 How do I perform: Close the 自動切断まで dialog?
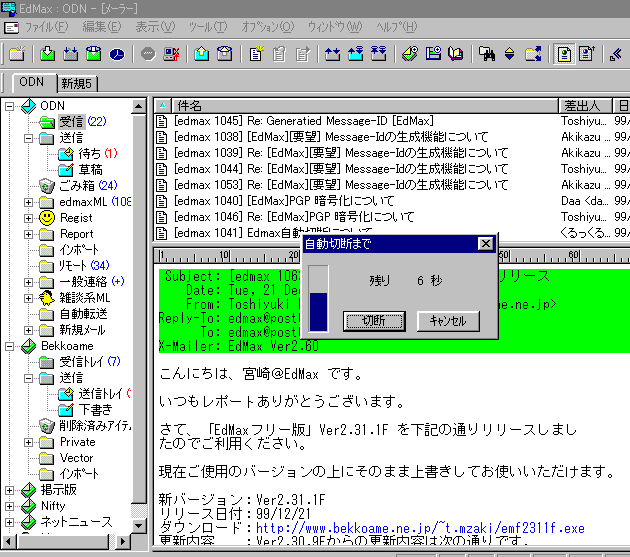click(486, 244)
